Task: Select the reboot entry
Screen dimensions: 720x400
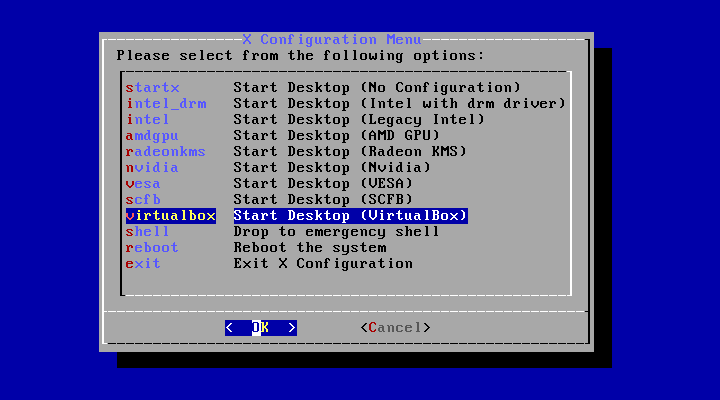Action: [152, 248]
